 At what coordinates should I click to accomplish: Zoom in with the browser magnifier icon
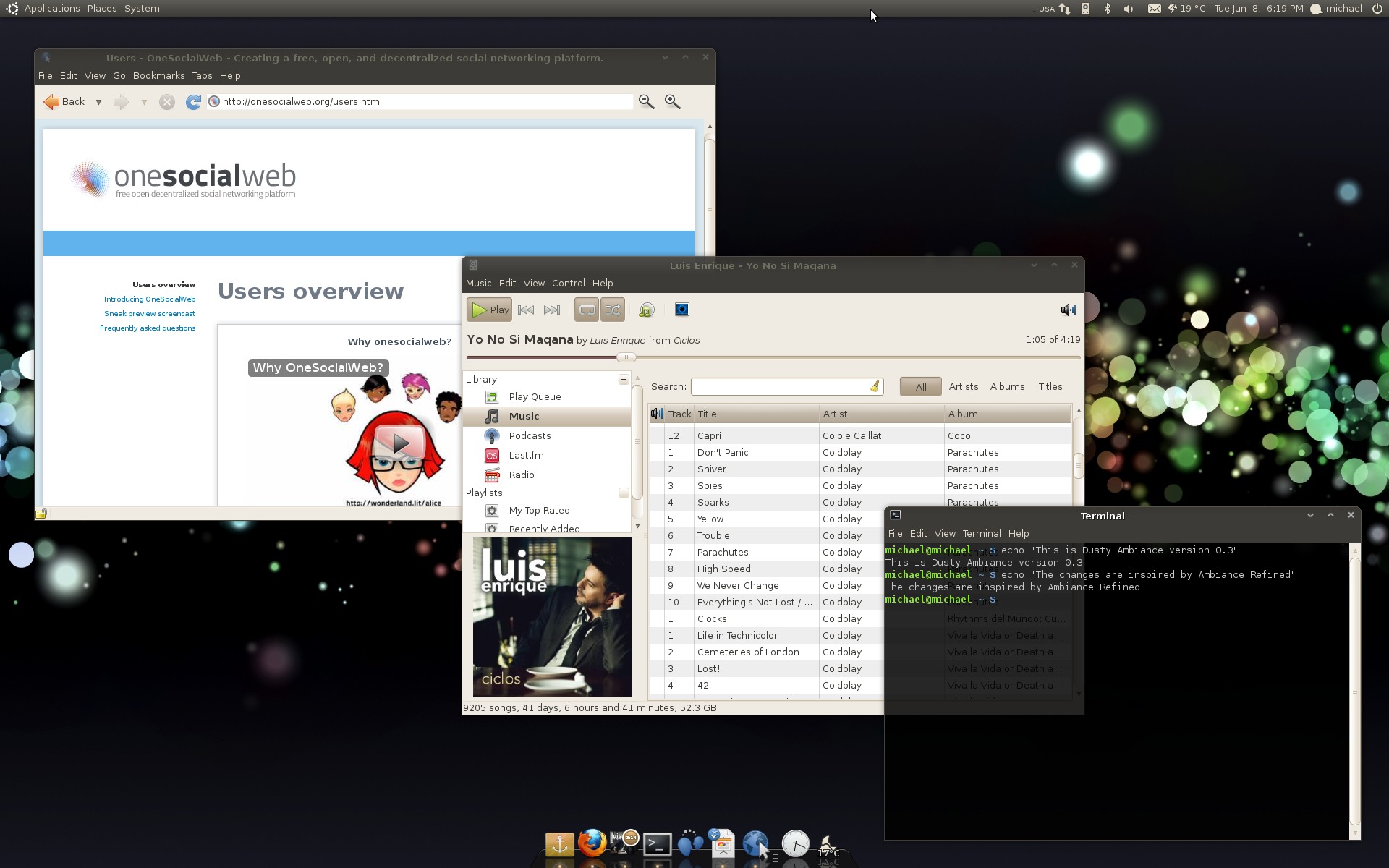(x=672, y=102)
